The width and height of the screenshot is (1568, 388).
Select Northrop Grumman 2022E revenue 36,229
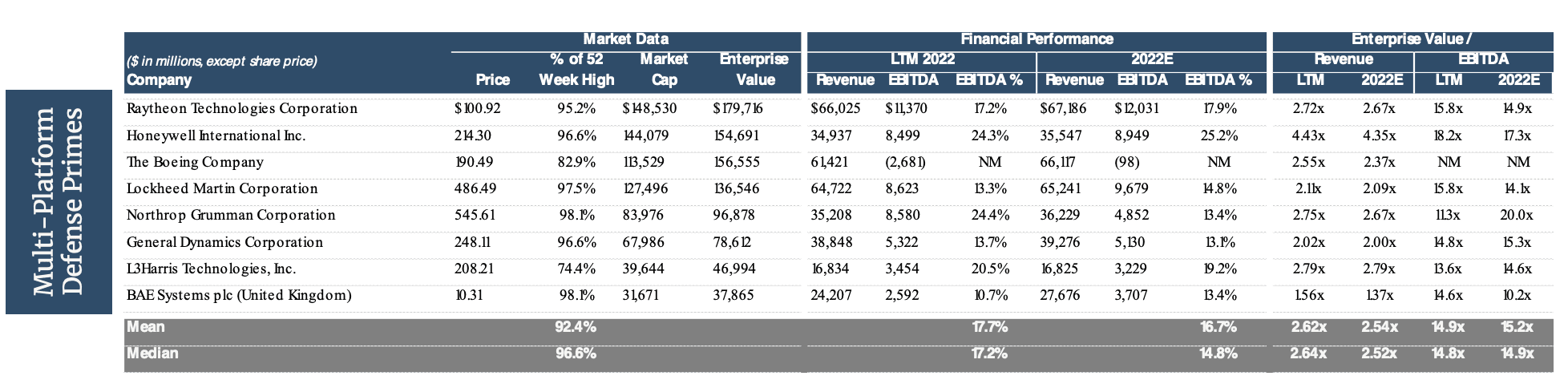(1060, 215)
